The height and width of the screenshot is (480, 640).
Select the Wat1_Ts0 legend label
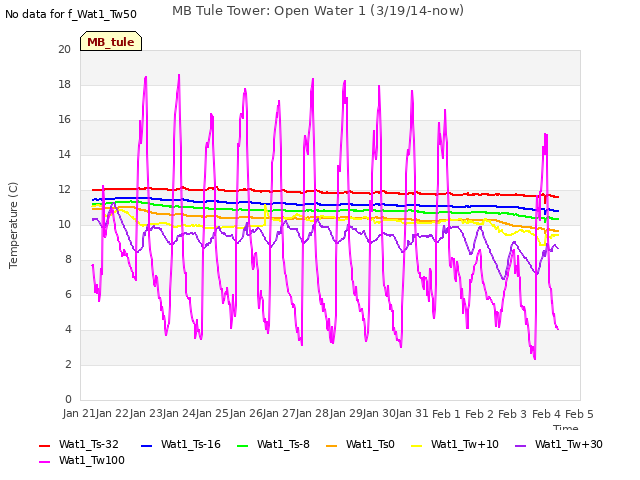pos(370,444)
